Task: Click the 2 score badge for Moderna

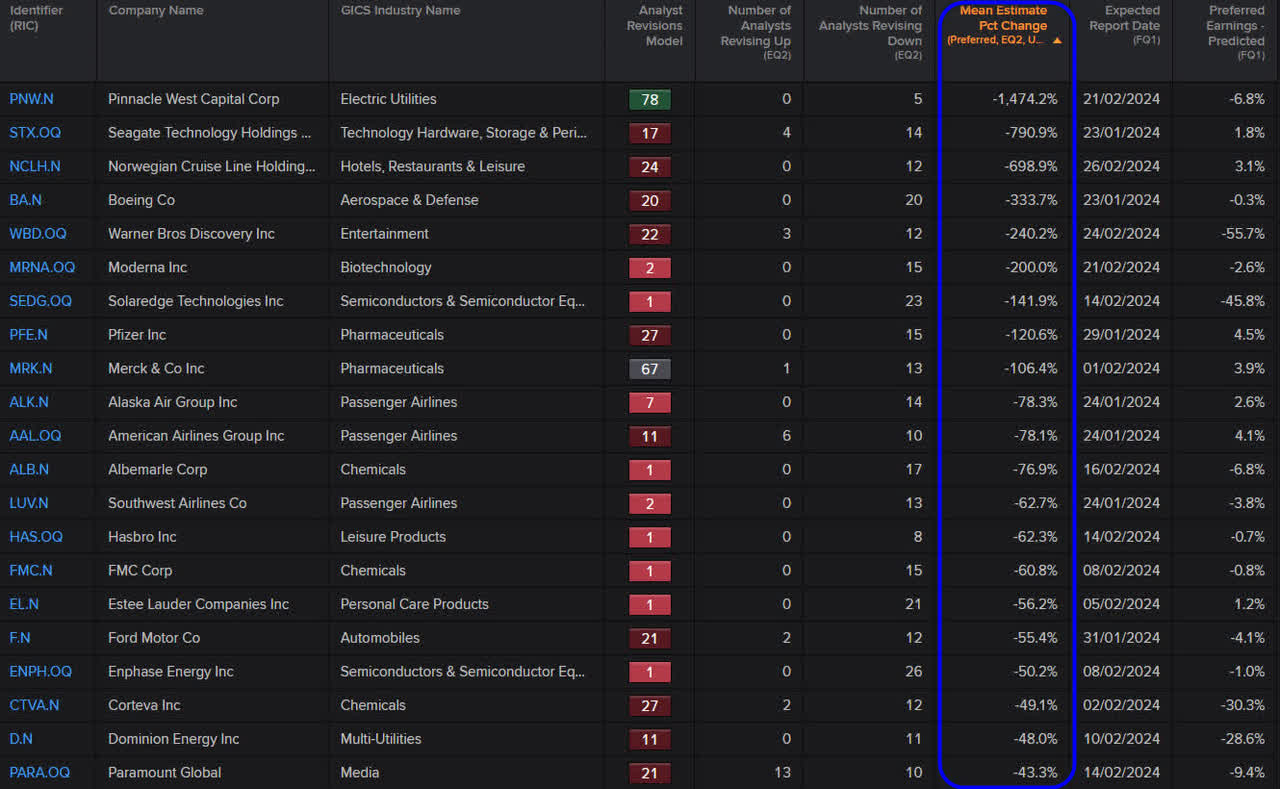Action: click(649, 267)
